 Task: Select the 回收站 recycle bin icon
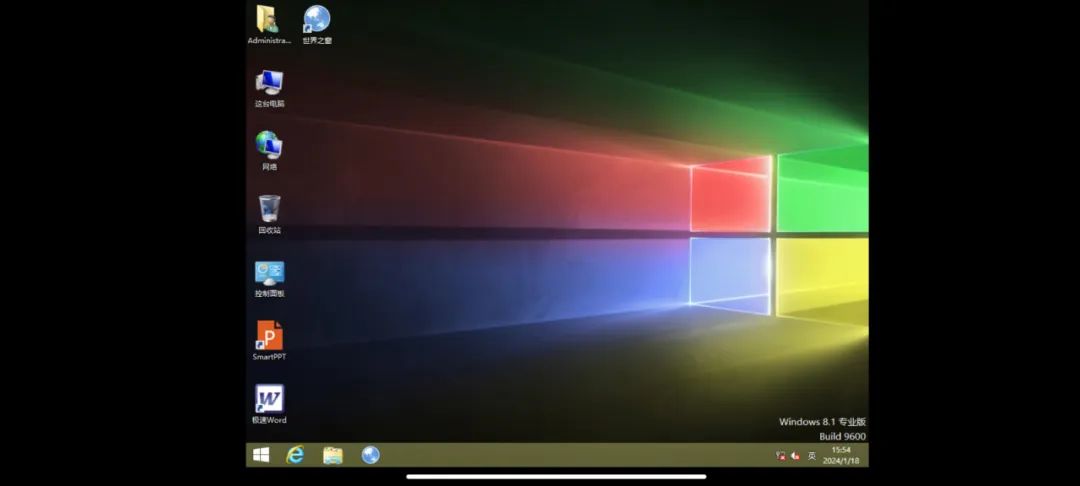tap(269, 214)
